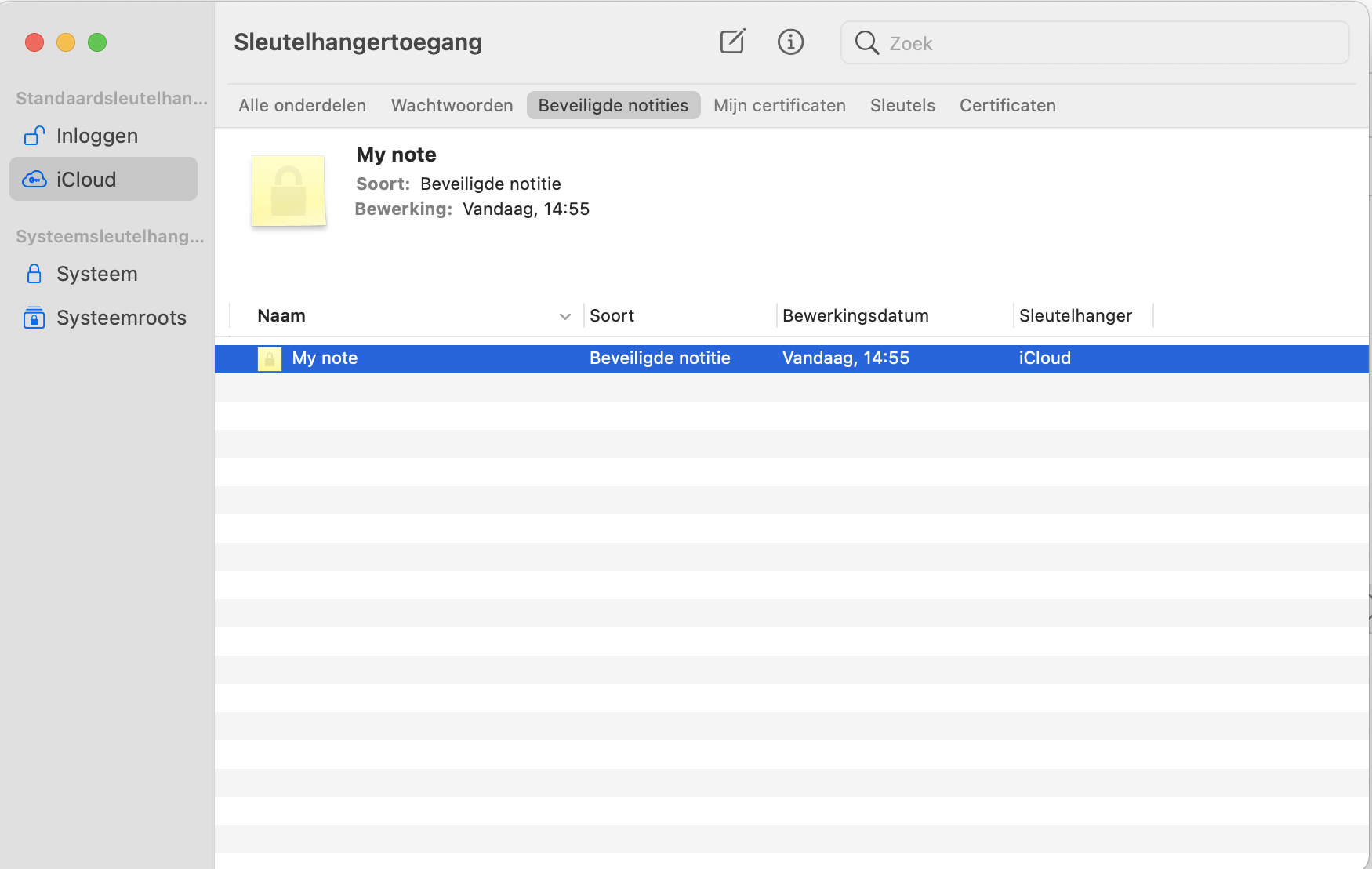Open the info inspector icon
This screenshot has height=869, width=1372.
click(x=790, y=42)
